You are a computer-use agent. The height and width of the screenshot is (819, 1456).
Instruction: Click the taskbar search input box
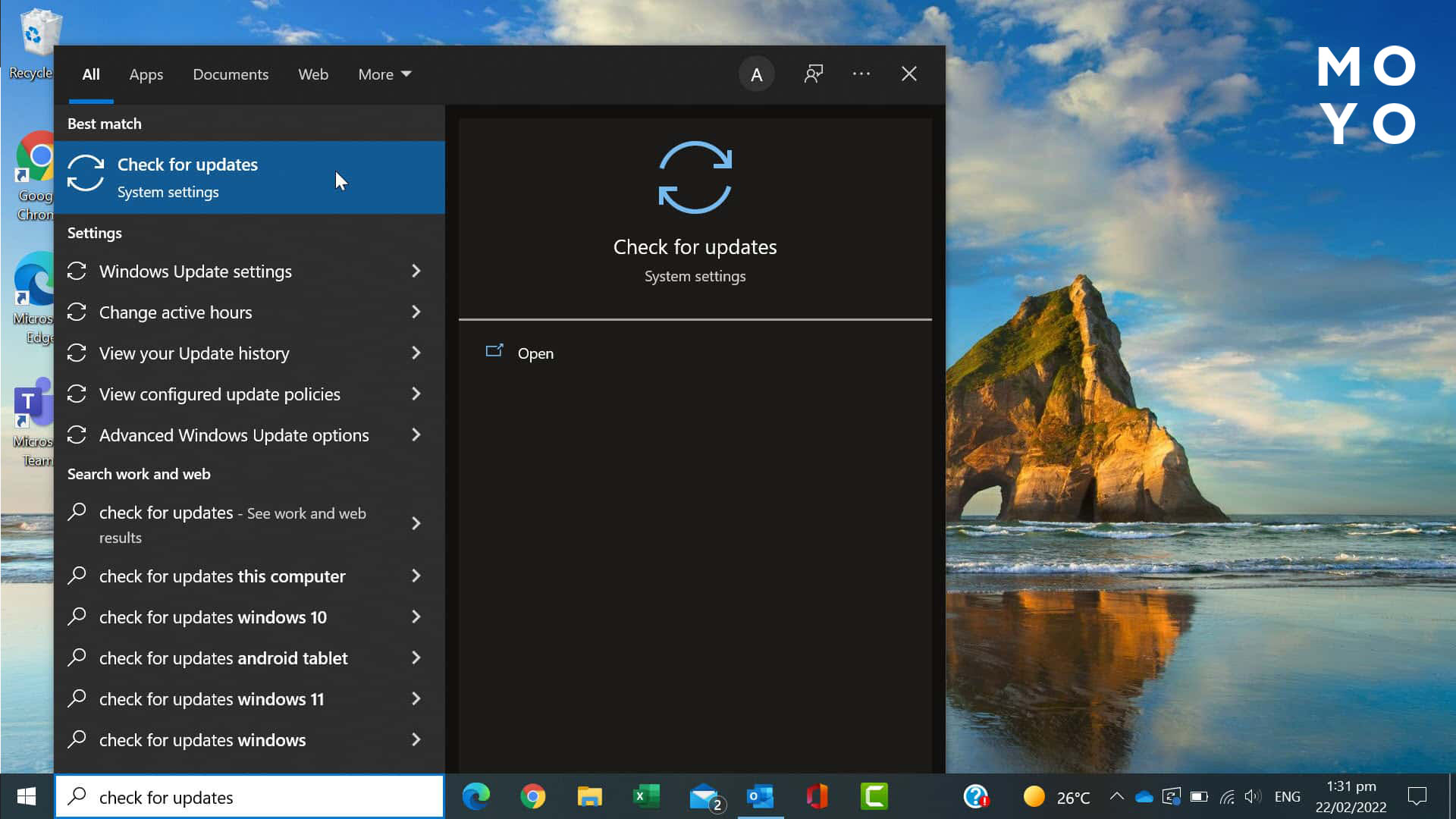[x=249, y=797]
